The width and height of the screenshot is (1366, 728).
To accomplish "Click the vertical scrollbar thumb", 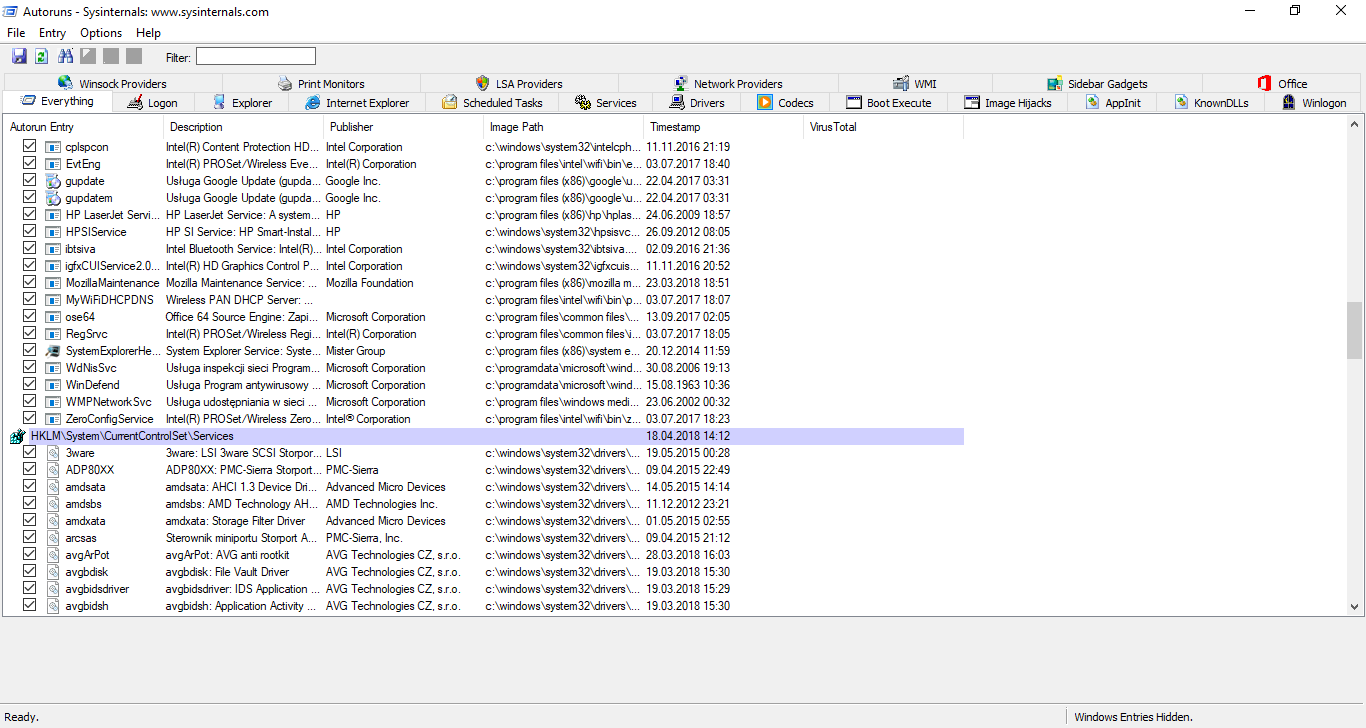I will point(1355,330).
